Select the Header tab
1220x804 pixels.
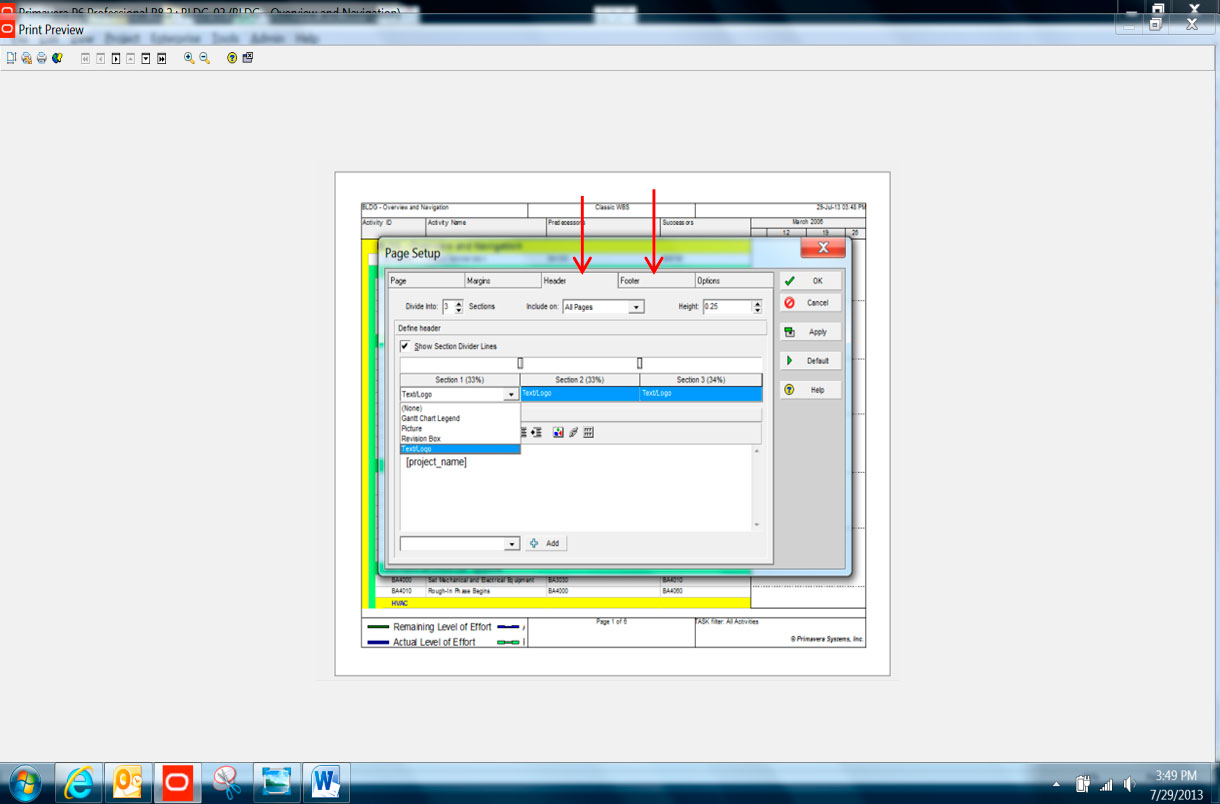(580, 281)
